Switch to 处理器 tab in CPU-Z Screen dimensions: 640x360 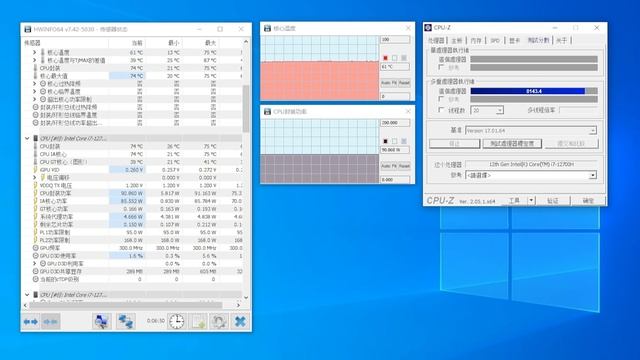tap(436, 40)
